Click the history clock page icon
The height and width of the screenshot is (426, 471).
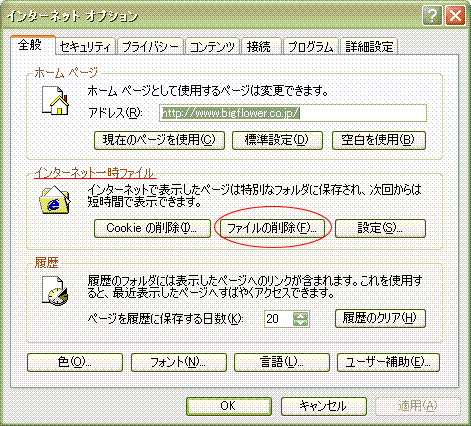point(55,291)
